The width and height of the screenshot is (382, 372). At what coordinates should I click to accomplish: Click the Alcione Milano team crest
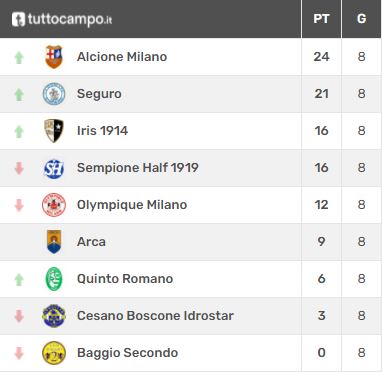pyautogui.click(x=54, y=57)
